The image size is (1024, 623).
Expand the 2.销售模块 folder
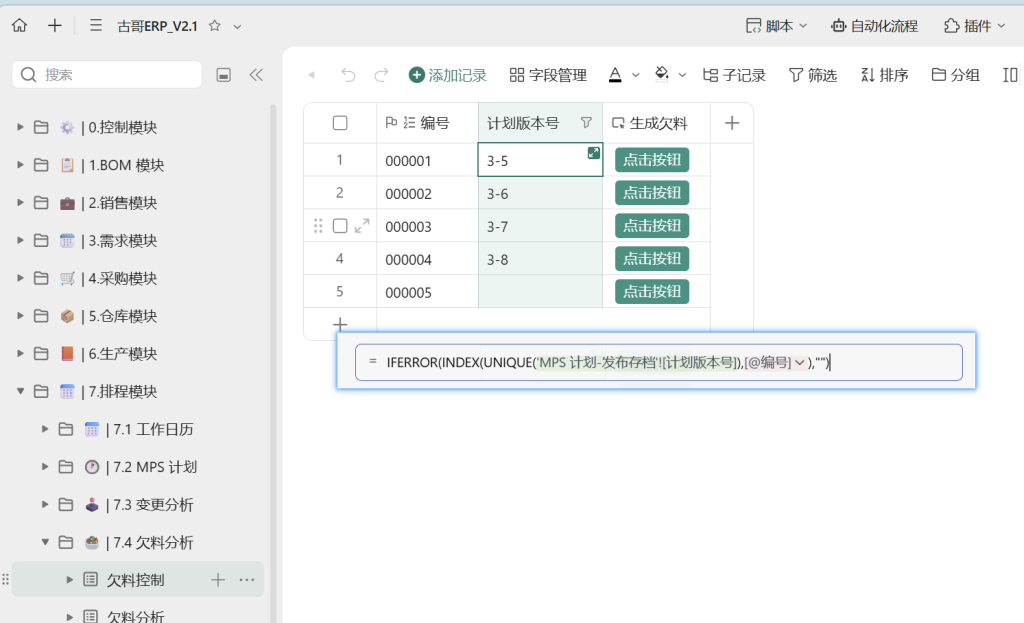coord(20,203)
